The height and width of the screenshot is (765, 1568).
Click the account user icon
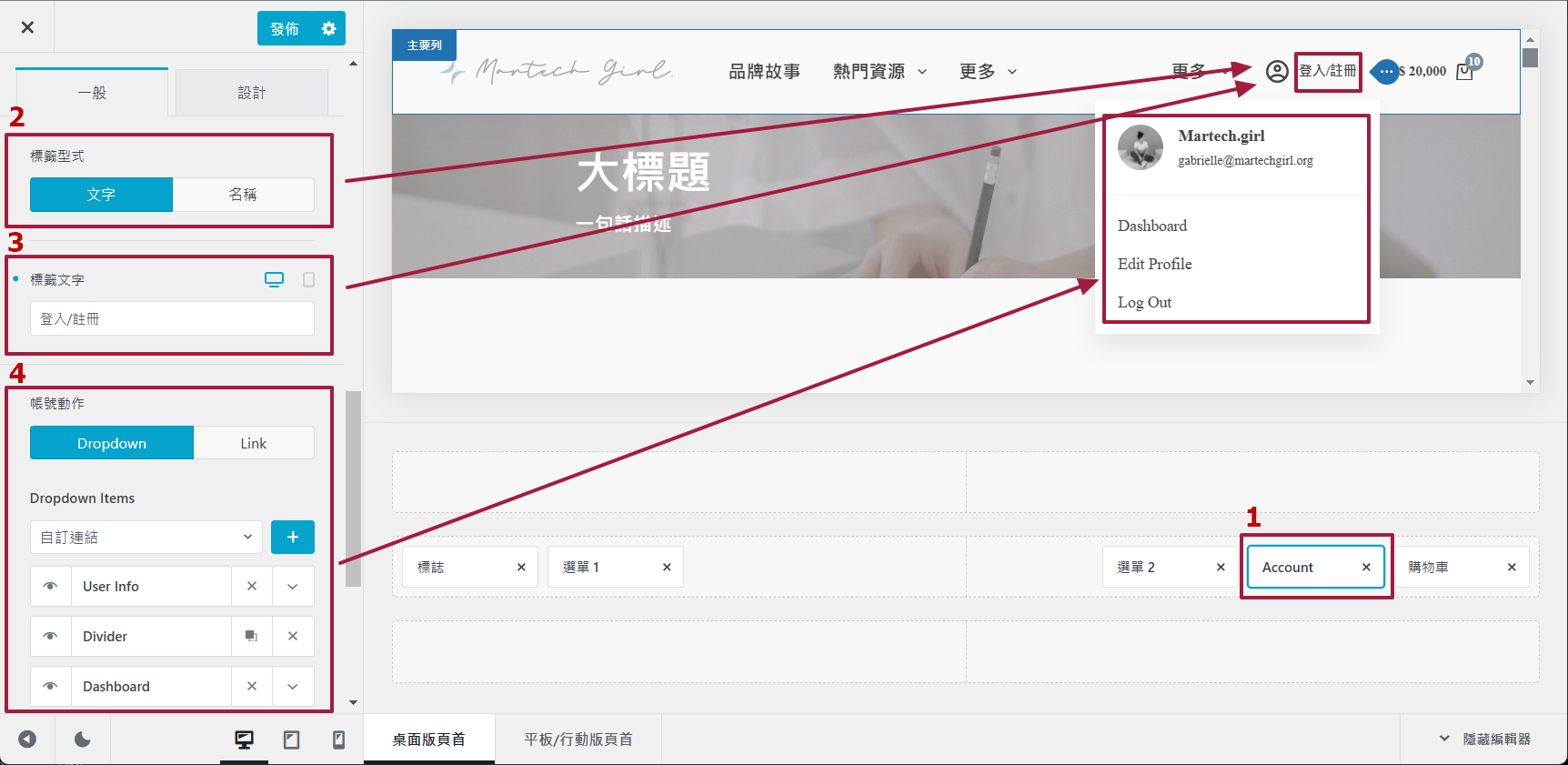[1277, 71]
